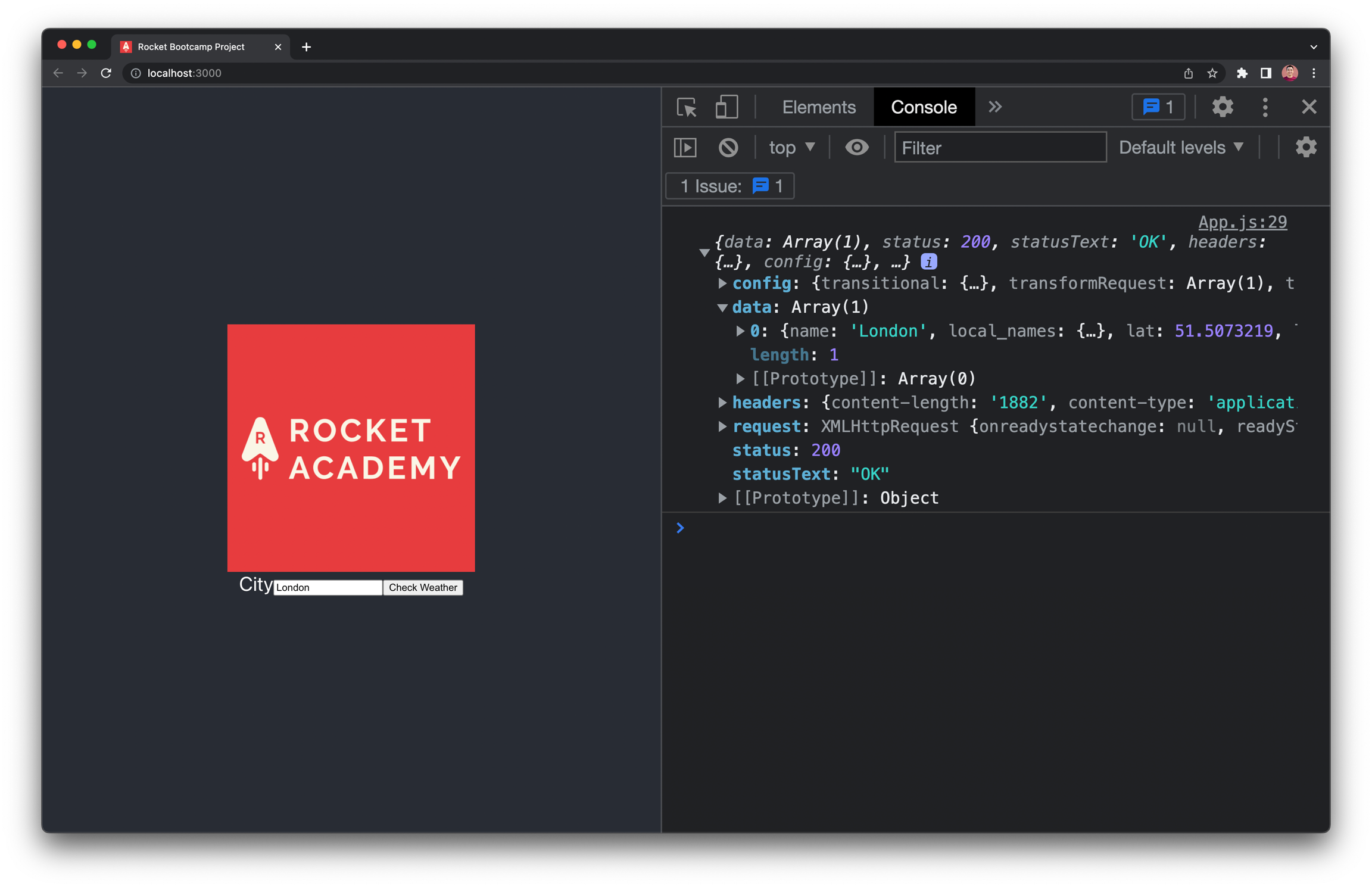Viewport: 1372px width, 888px height.
Task: Clear the console with the ban icon
Action: 728,147
